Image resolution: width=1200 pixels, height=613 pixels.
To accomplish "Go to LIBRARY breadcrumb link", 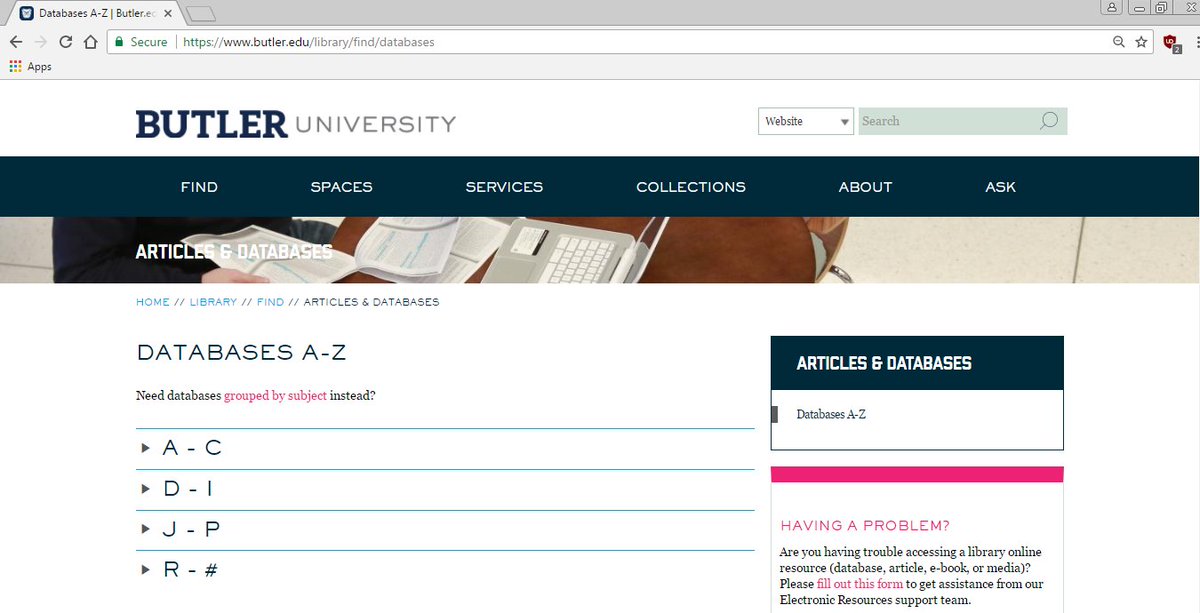I will coord(213,302).
